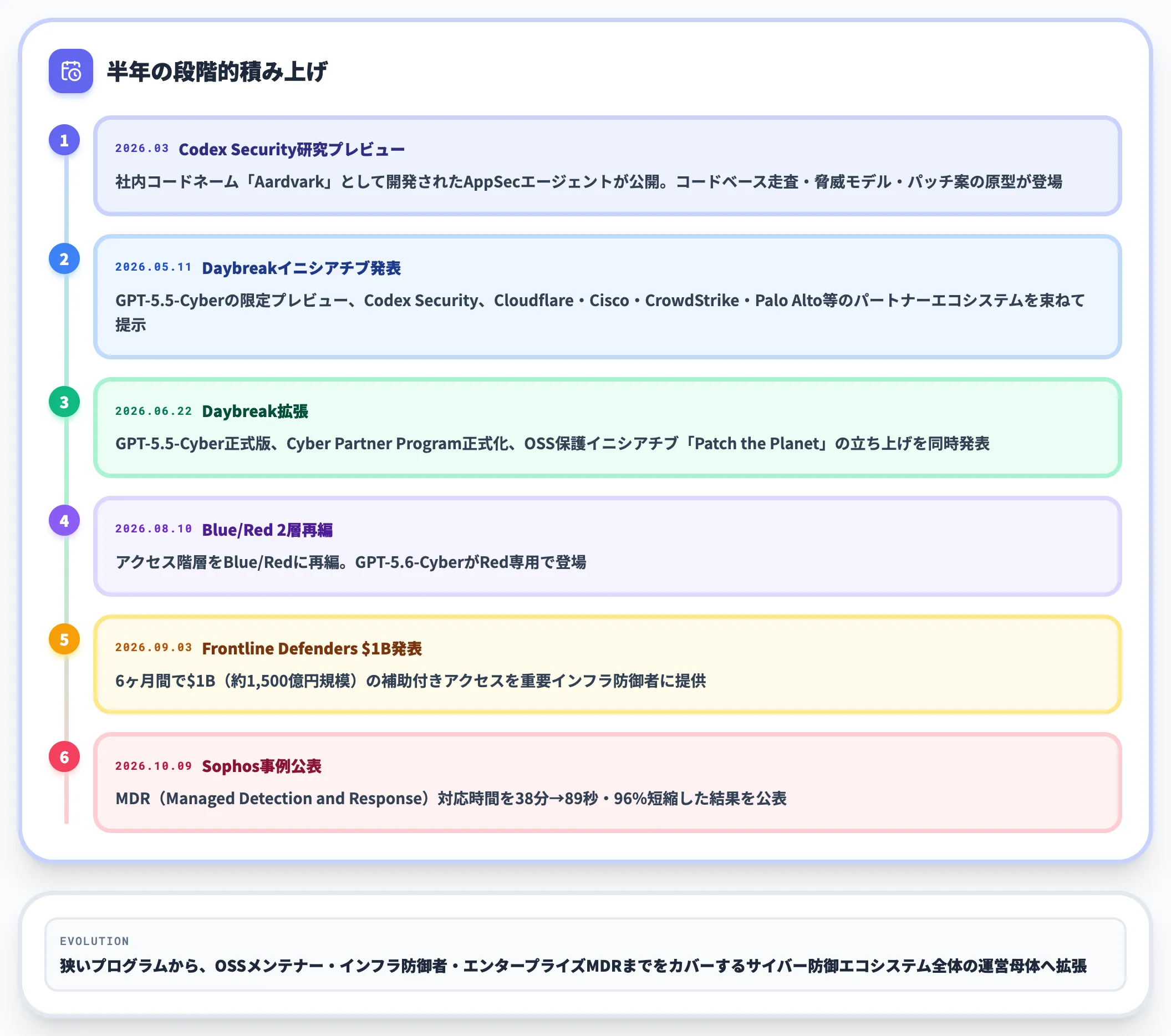This screenshot has height=1036, width=1171.
Task: Click heading 半年の段階的積み上げ
Action: [217, 72]
